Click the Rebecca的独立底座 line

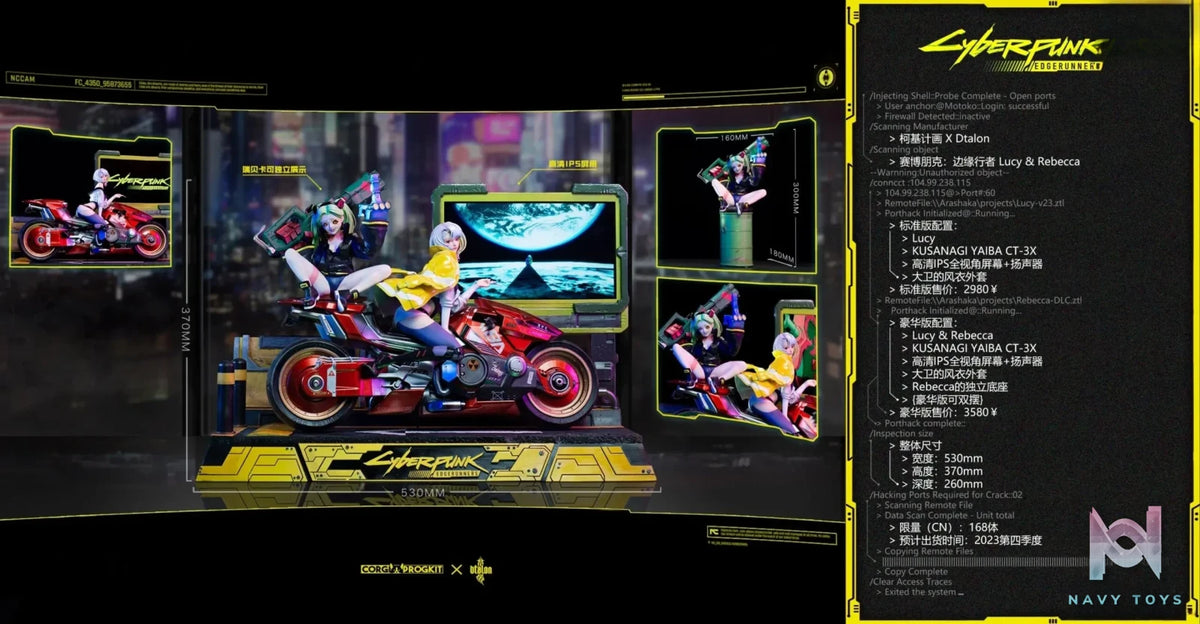click(957, 385)
